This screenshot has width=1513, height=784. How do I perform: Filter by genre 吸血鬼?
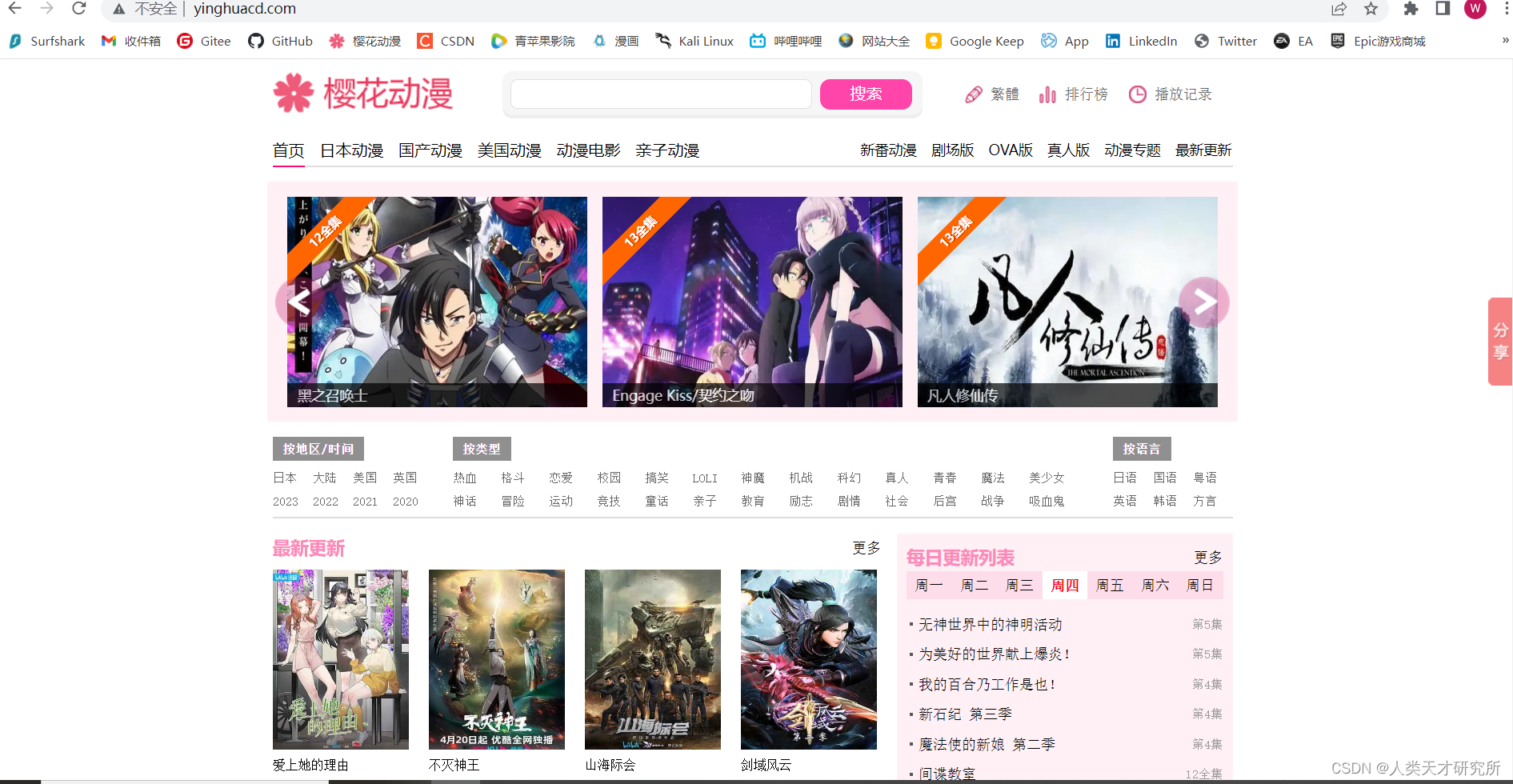pos(1047,501)
